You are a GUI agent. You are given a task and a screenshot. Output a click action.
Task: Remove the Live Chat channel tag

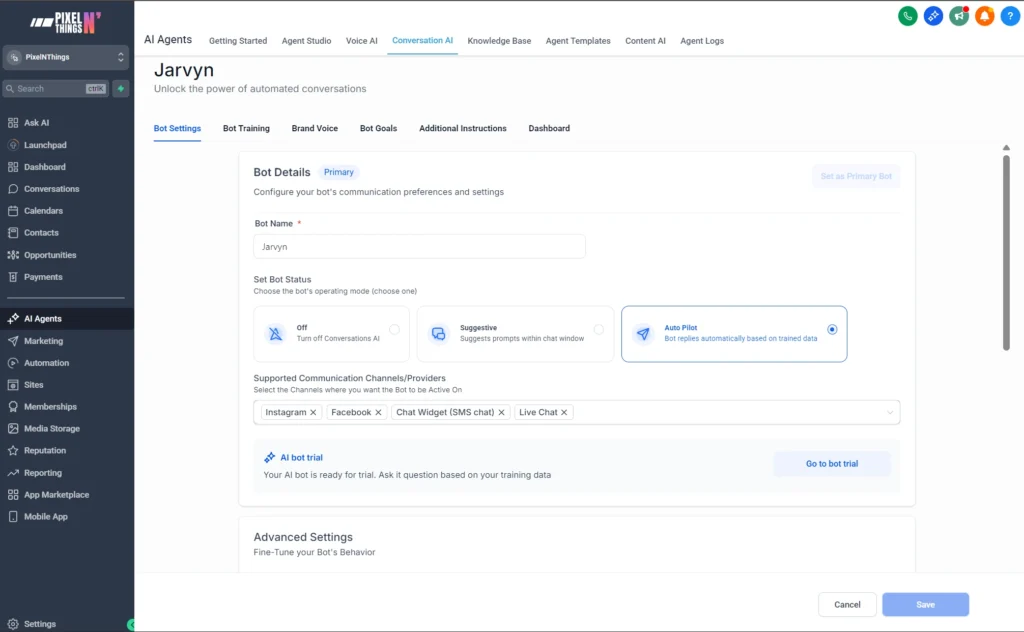click(564, 413)
